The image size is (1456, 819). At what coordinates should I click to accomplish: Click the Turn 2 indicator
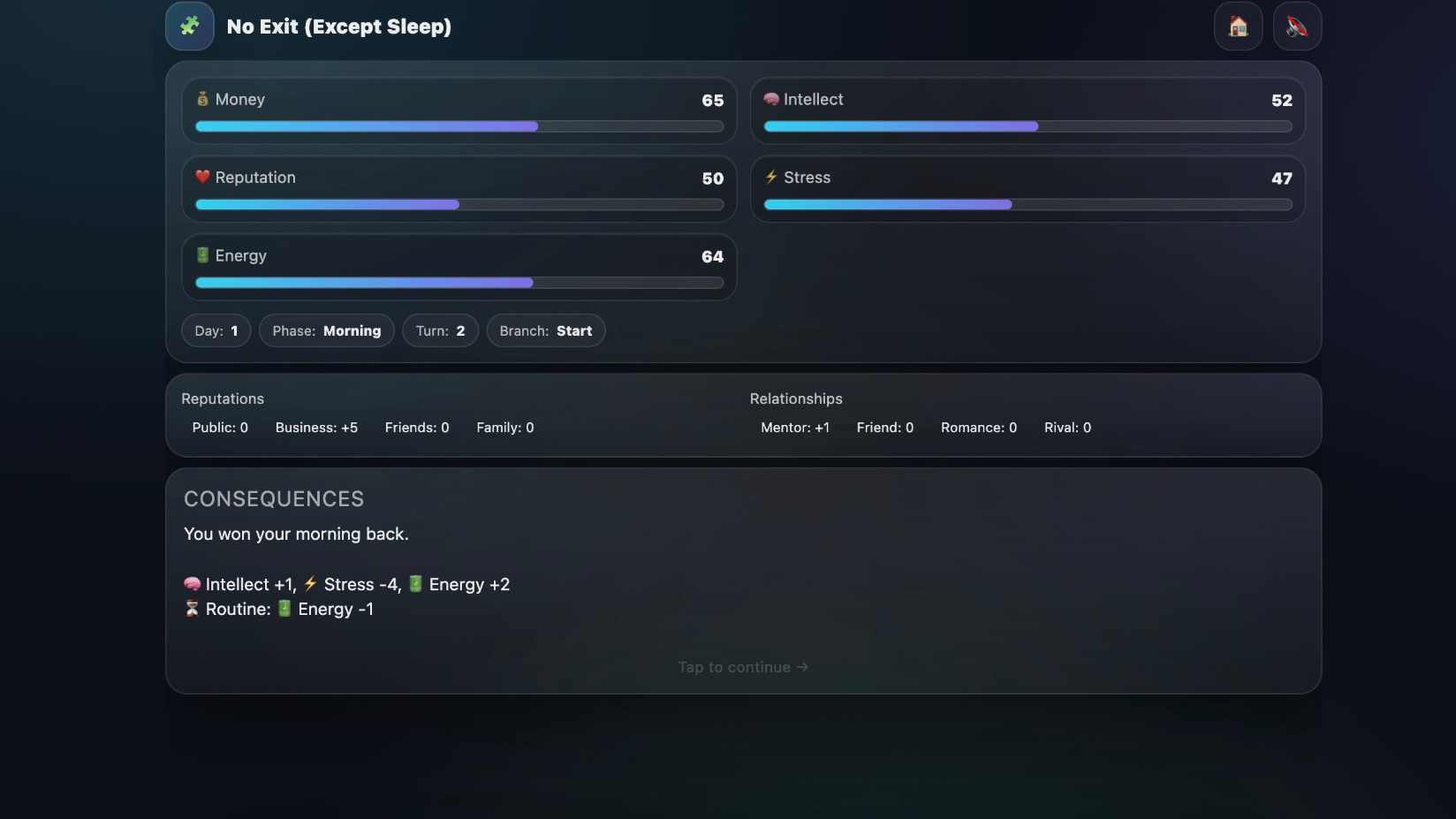coord(440,330)
